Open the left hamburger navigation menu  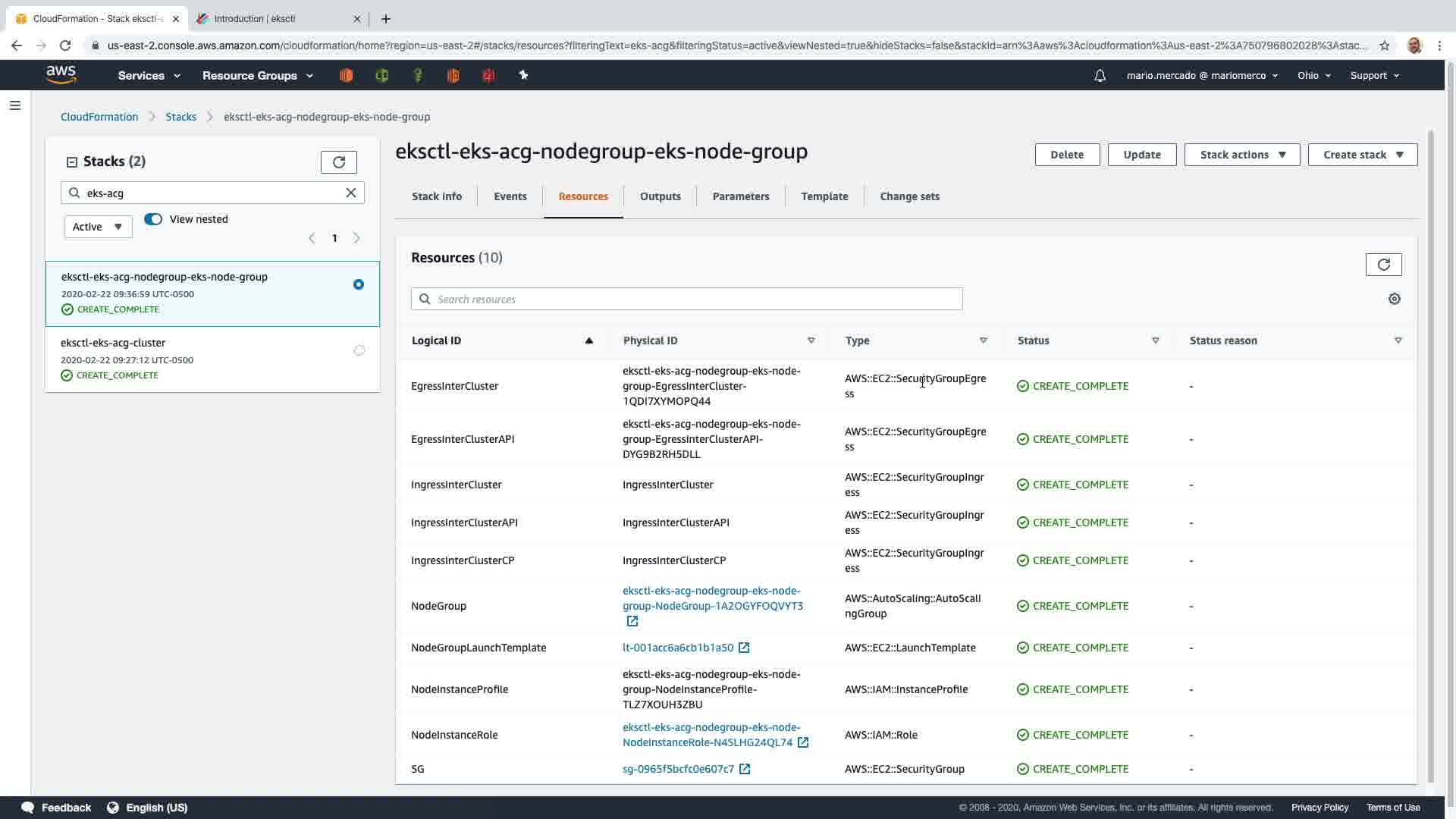[14, 105]
